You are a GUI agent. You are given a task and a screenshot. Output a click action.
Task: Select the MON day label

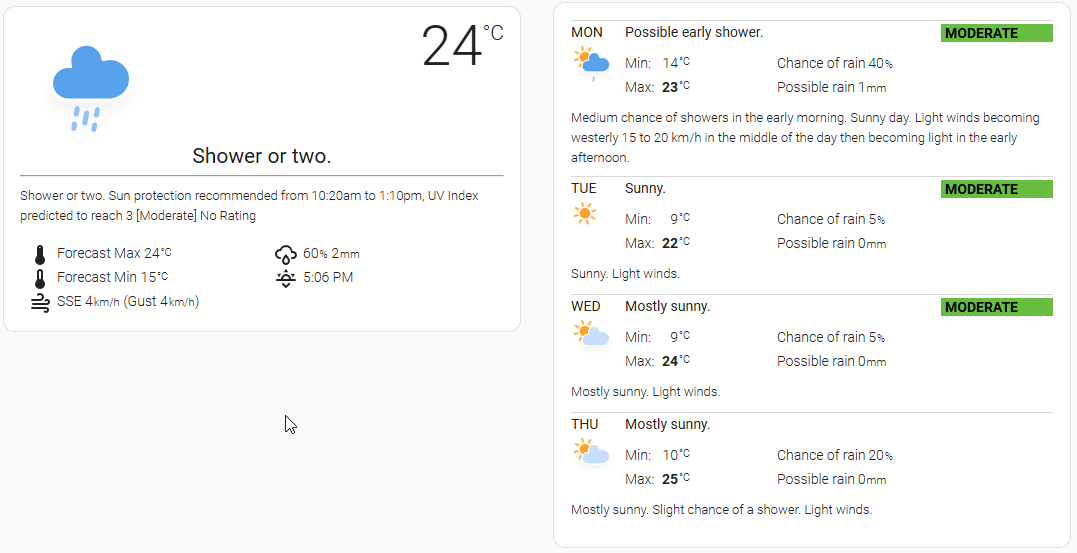point(587,33)
